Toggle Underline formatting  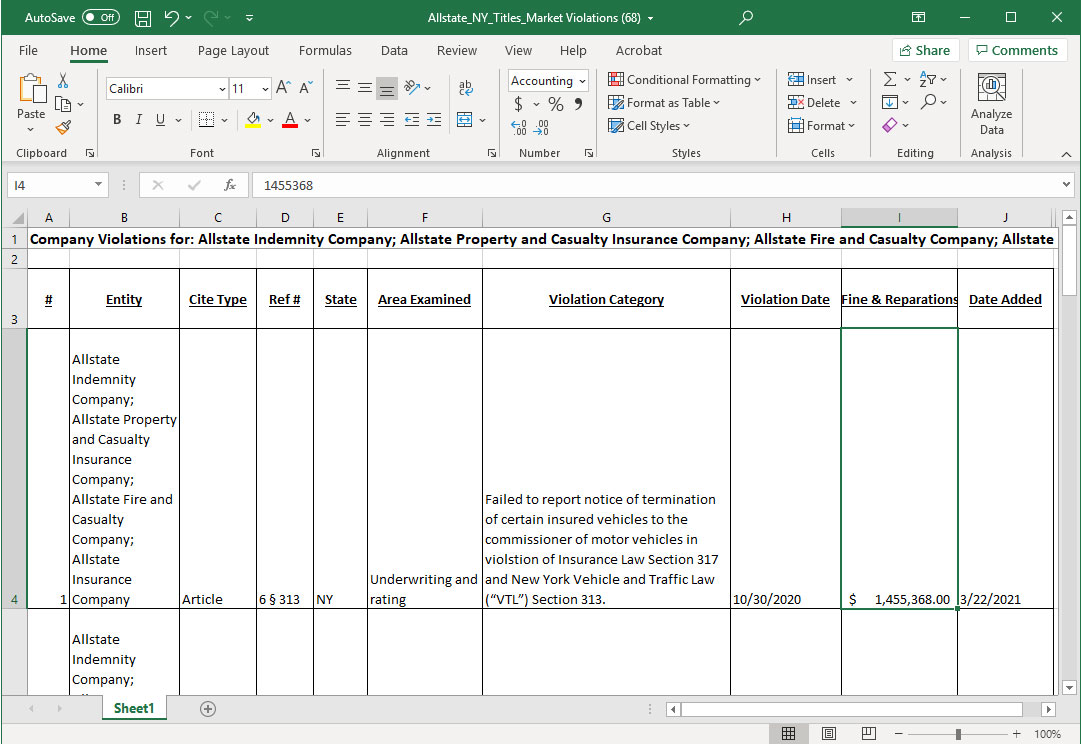(x=160, y=120)
